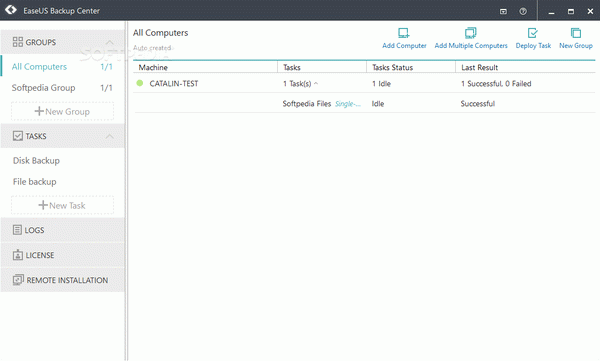Image resolution: width=600 pixels, height=361 pixels.
Task: Open the License section
Action: 62,255
